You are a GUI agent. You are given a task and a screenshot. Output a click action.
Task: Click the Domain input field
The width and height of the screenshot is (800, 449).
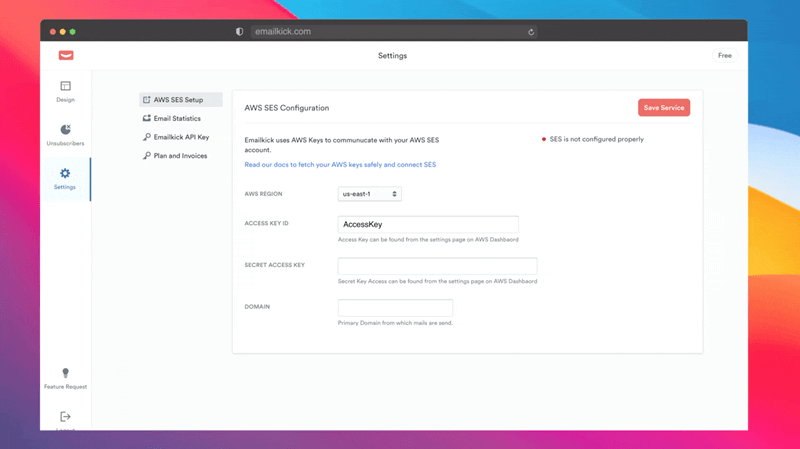[395, 308]
